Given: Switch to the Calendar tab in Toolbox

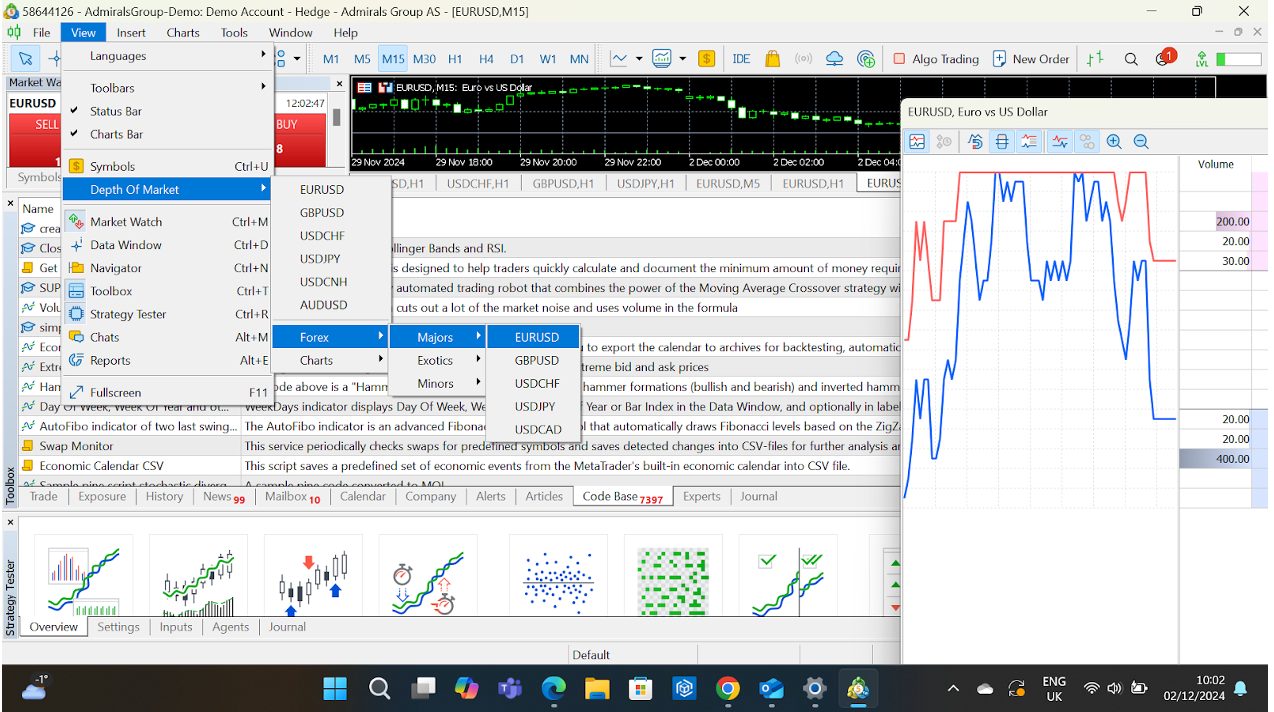Looking at the screenshot, I should pos(362,496).
